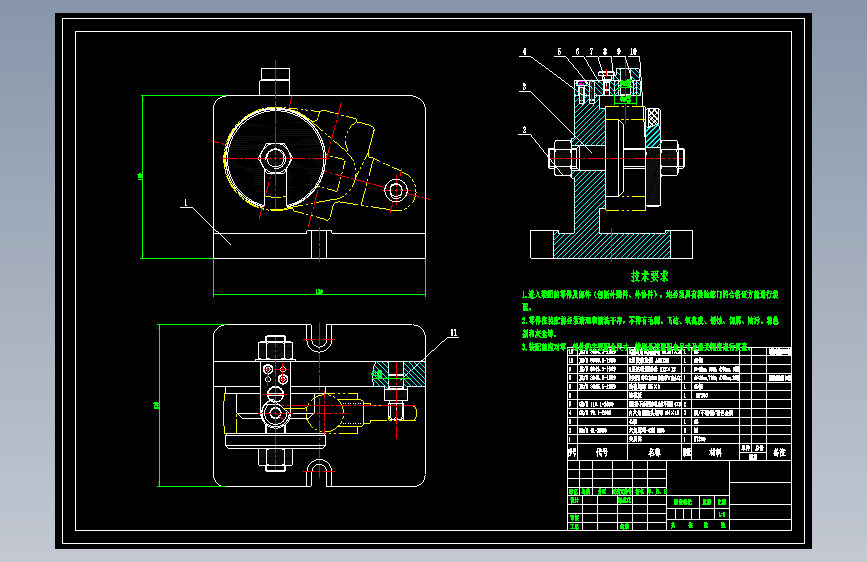Click the green horizontal dimension below front view
This screenshot has height=562, width=867.
[x=320, y=294]
